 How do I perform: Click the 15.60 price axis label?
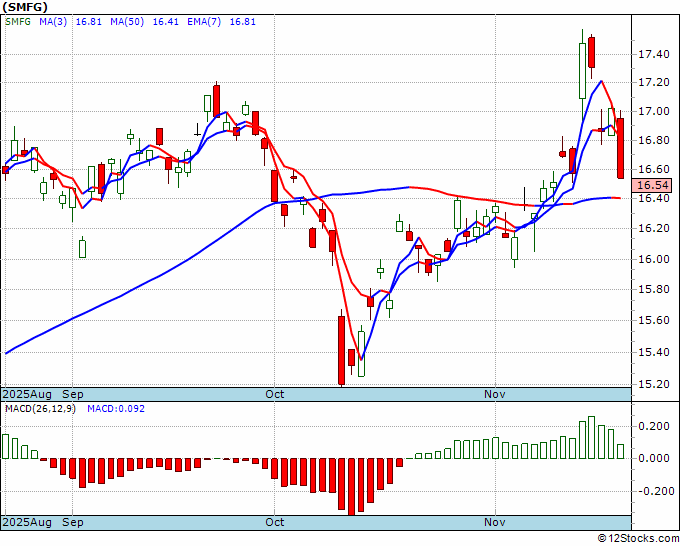[654, 320]
